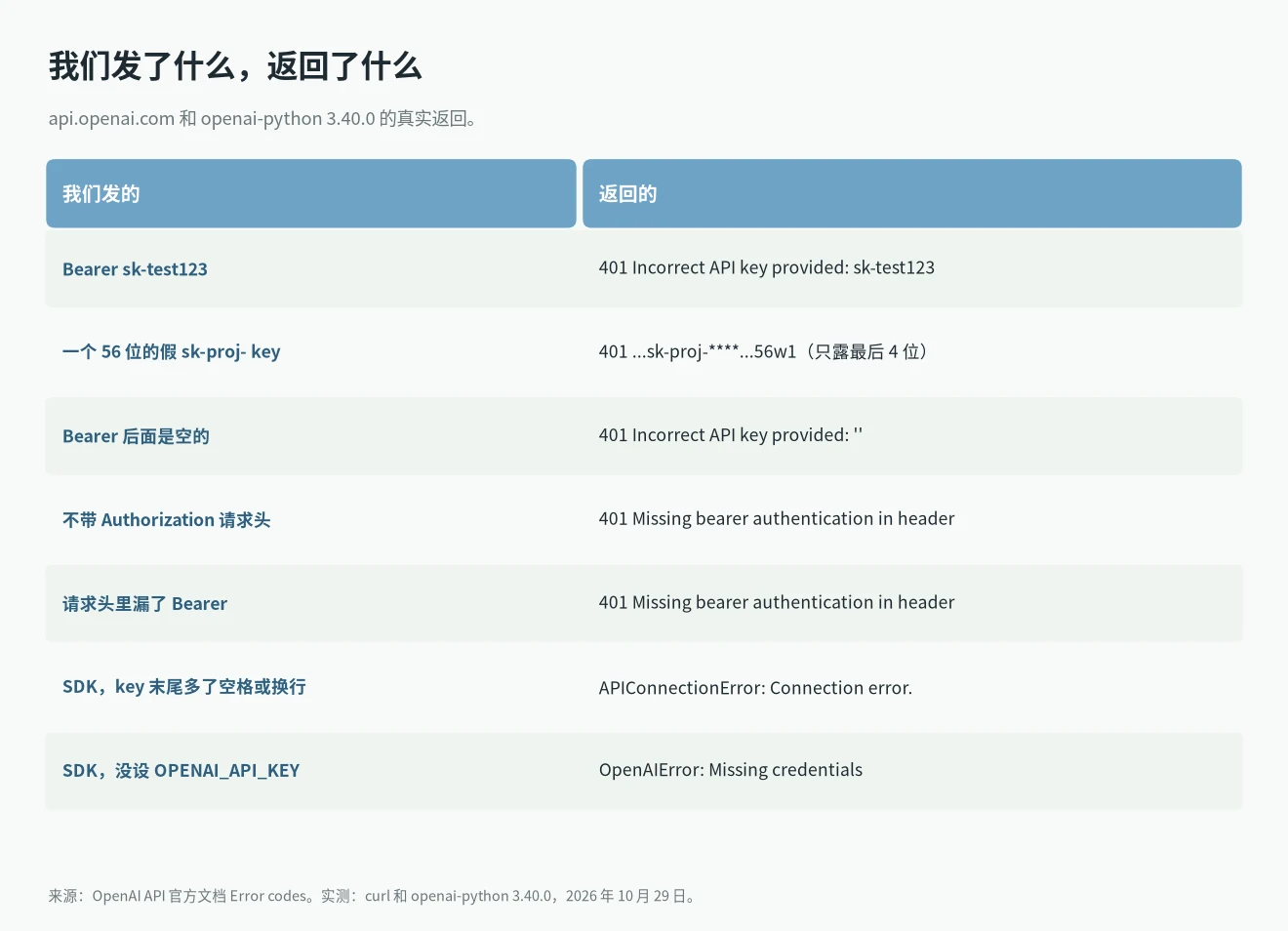Select the cell Bearer sk-test123

pos(135,269)
